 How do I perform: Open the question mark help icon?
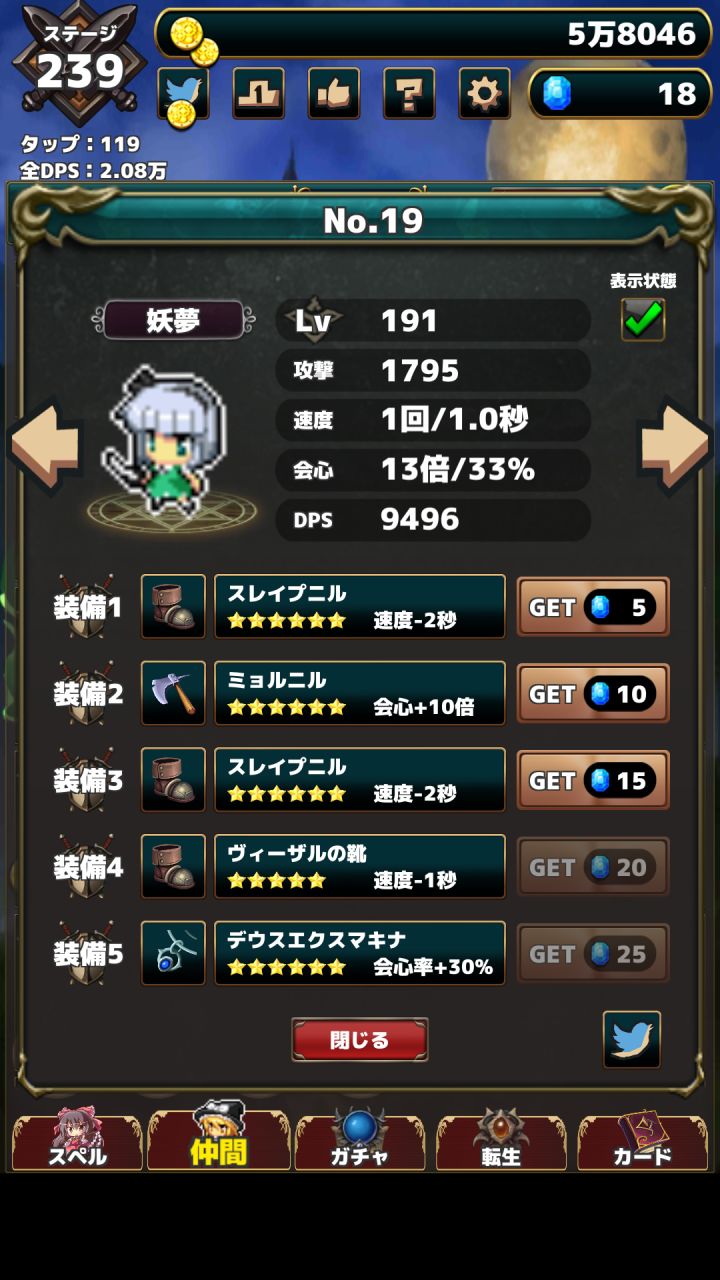[x=409, y=94]
